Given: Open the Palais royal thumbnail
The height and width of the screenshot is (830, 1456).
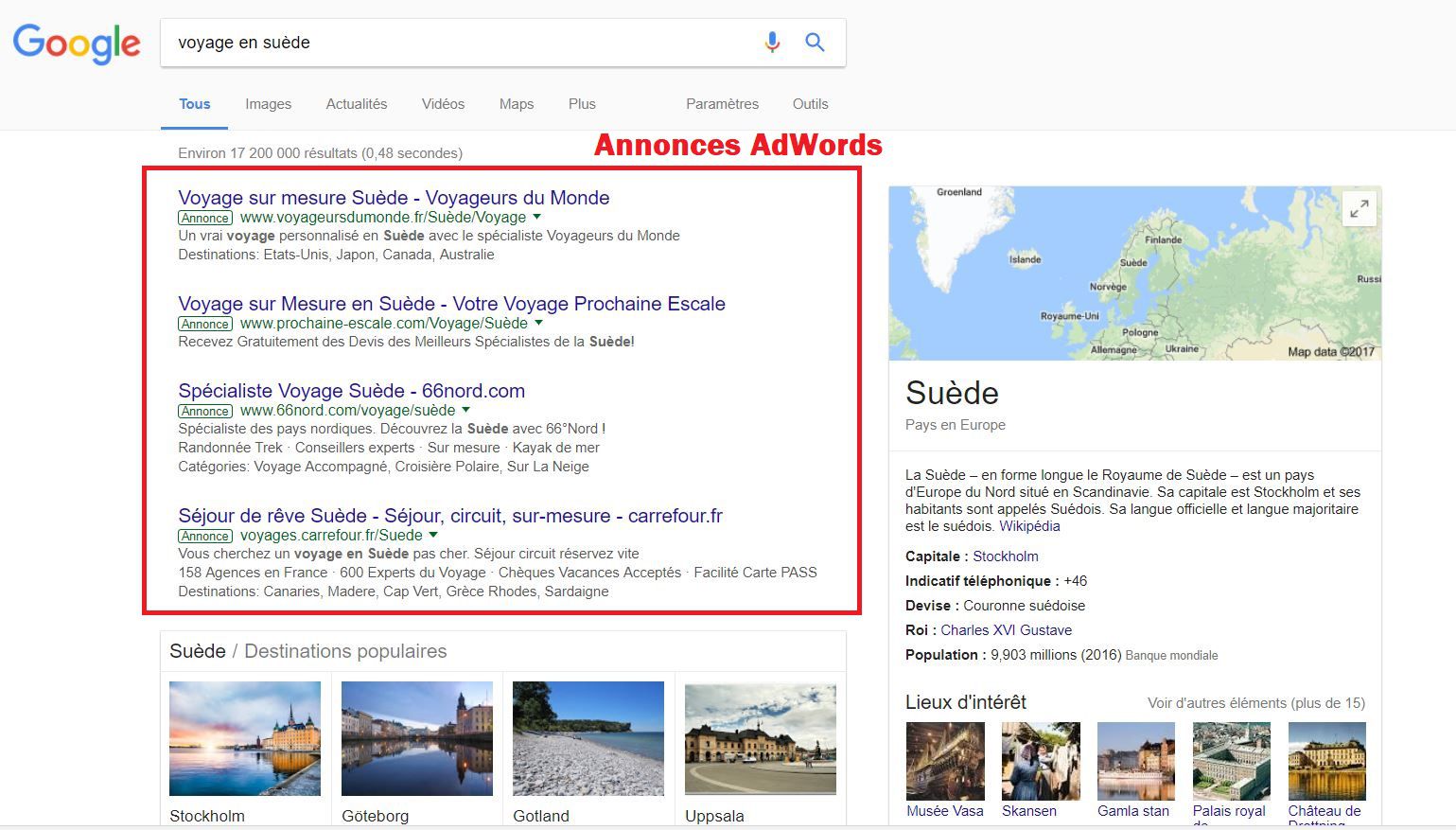Looking at the screenshot, I should point(1232,762).
